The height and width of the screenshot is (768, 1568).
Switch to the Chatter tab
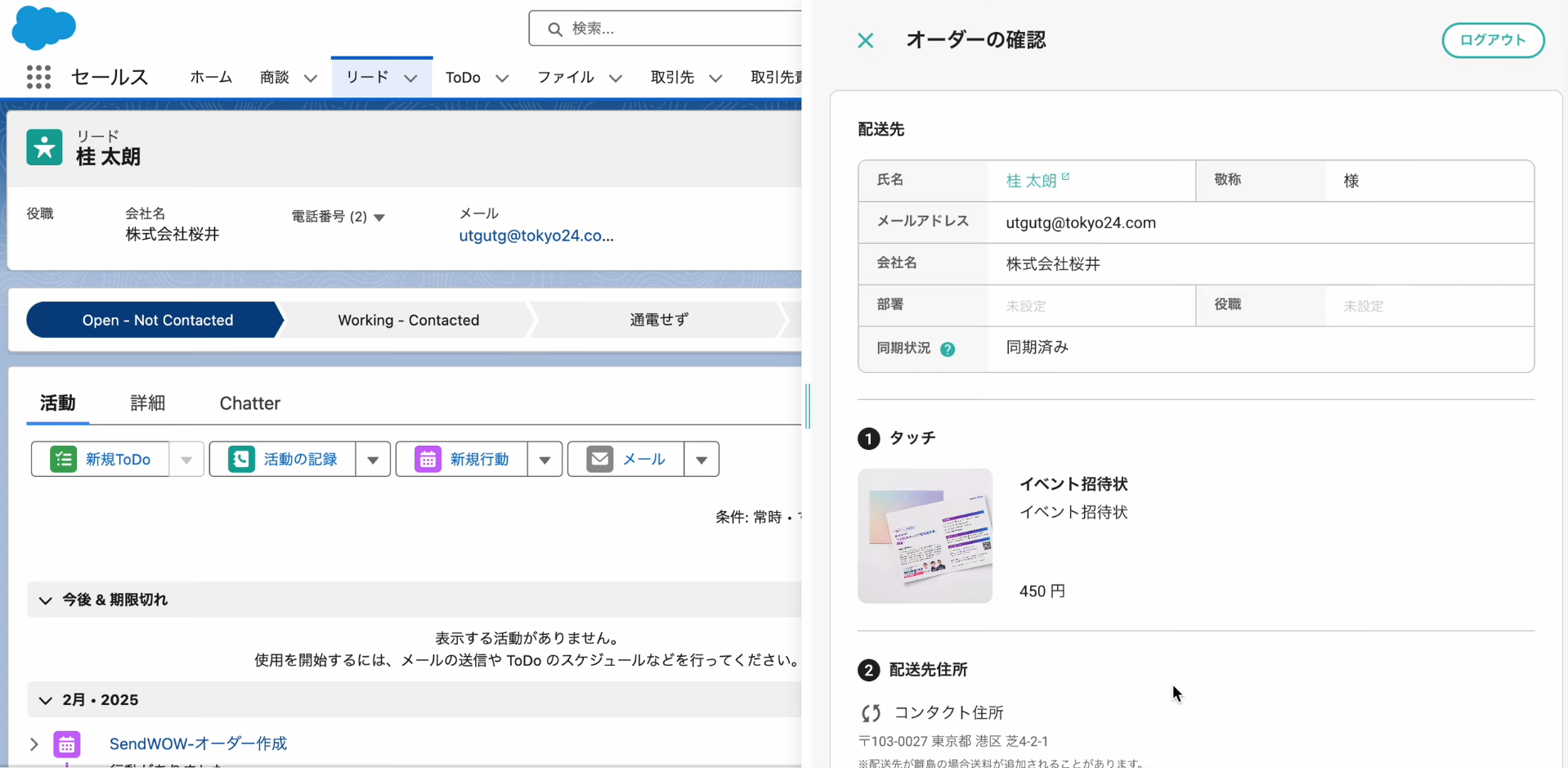tap(249, 403)
